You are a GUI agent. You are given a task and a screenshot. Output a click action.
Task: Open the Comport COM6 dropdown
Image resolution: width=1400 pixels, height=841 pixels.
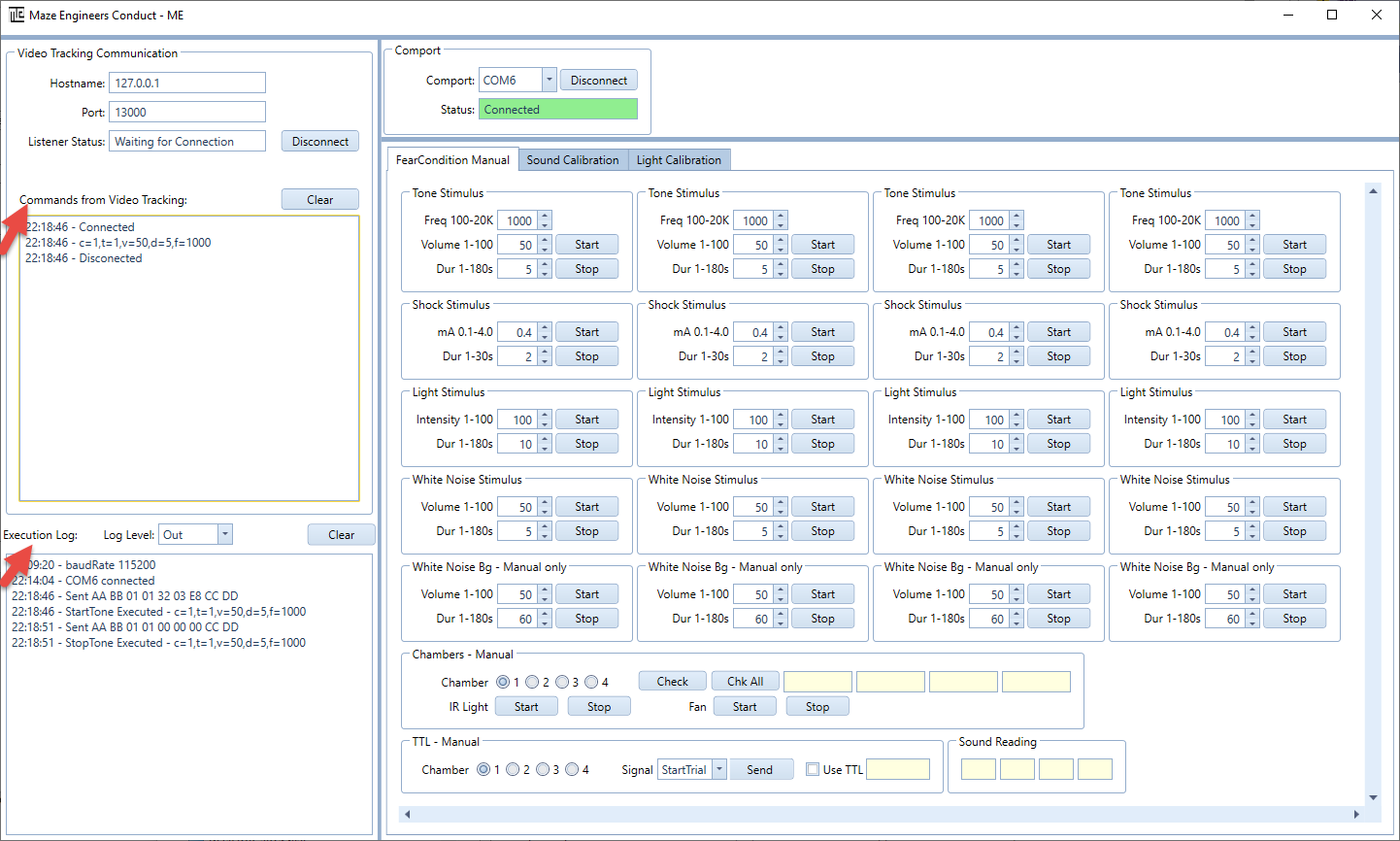pos(550,81)
